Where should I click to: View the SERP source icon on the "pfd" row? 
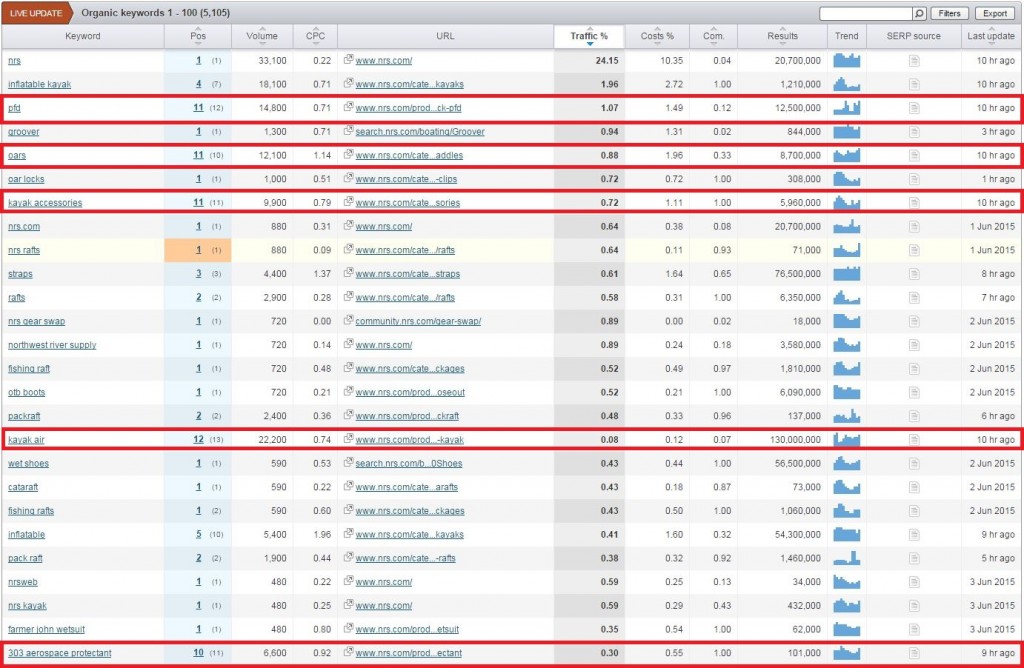[913, 108]
